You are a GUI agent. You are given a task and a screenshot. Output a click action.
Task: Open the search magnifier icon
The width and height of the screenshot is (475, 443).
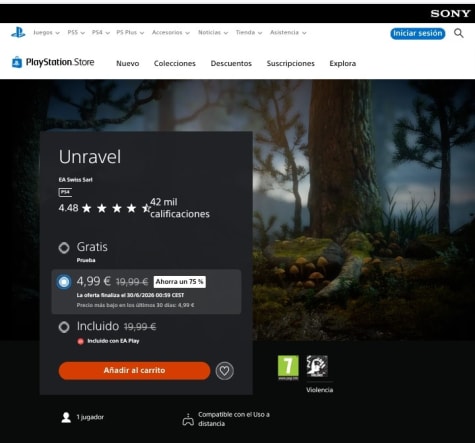[459, 33]
